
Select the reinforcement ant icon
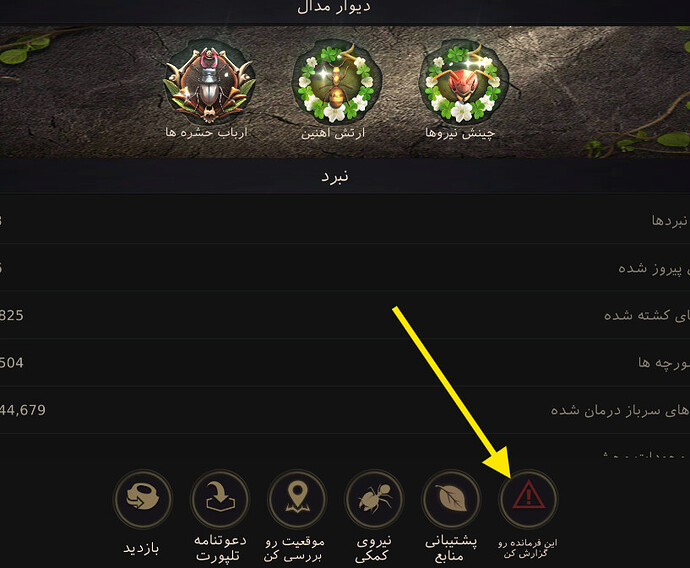click(374, 498)
